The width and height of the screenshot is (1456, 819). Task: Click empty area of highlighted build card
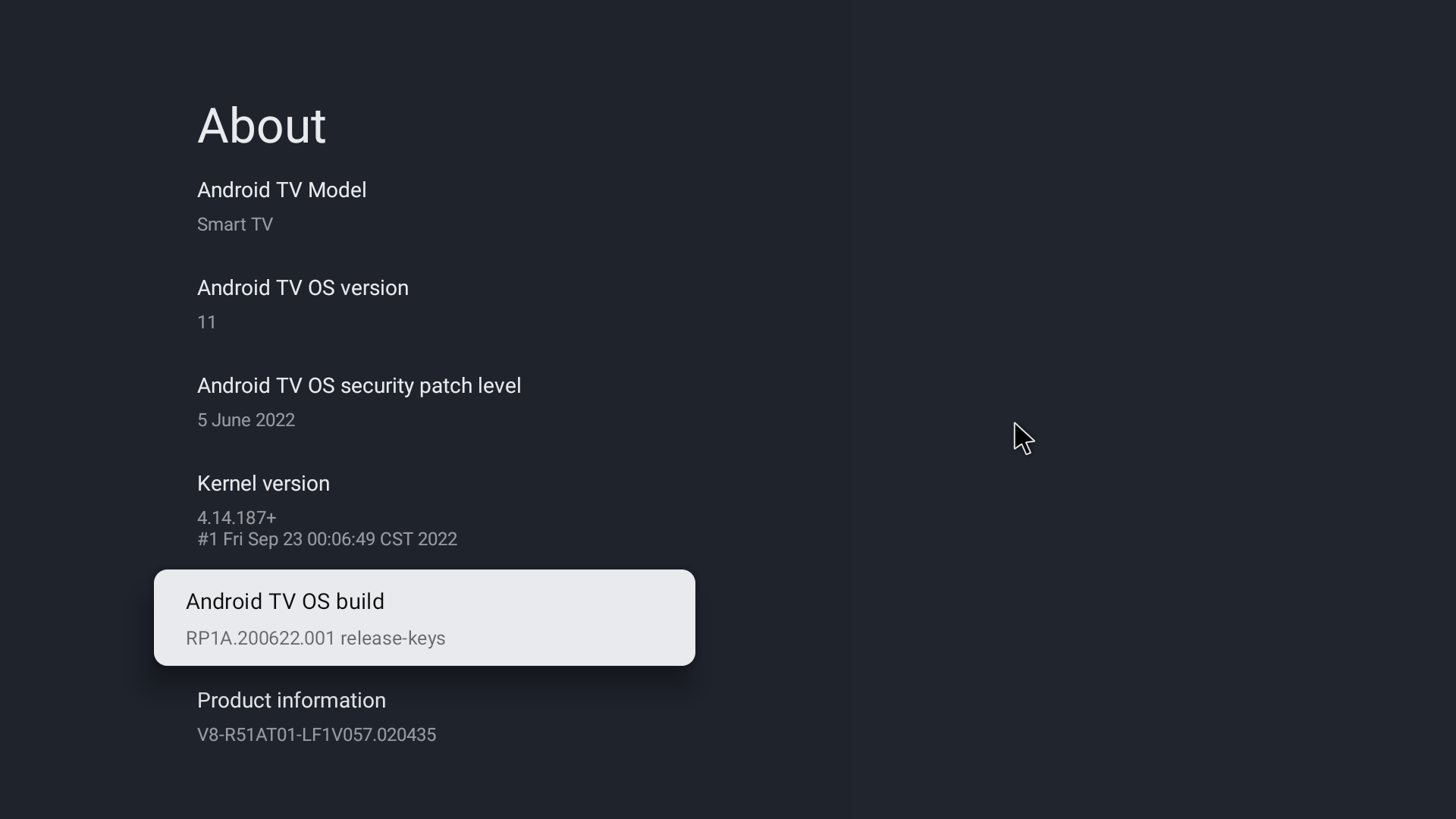(576, 617)
